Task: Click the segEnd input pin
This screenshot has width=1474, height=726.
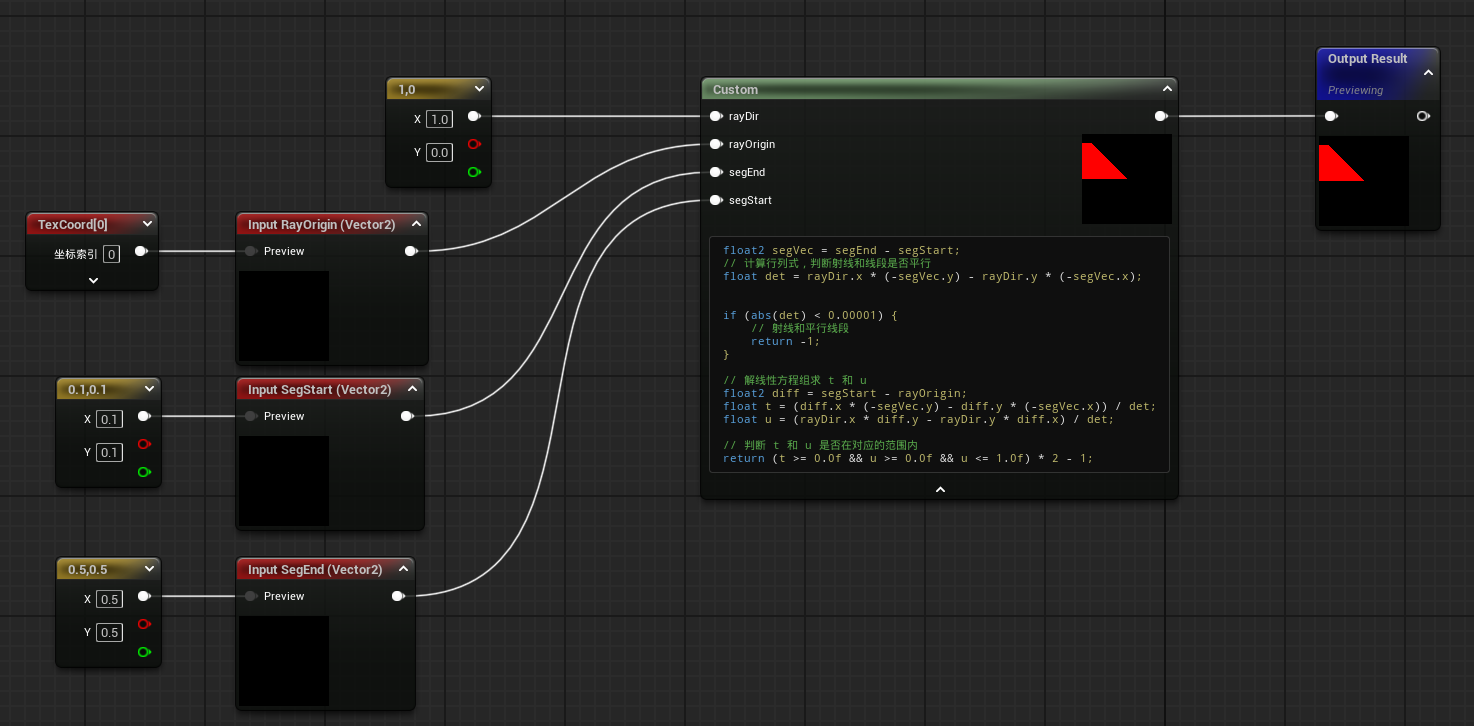Action: [716, 173]
